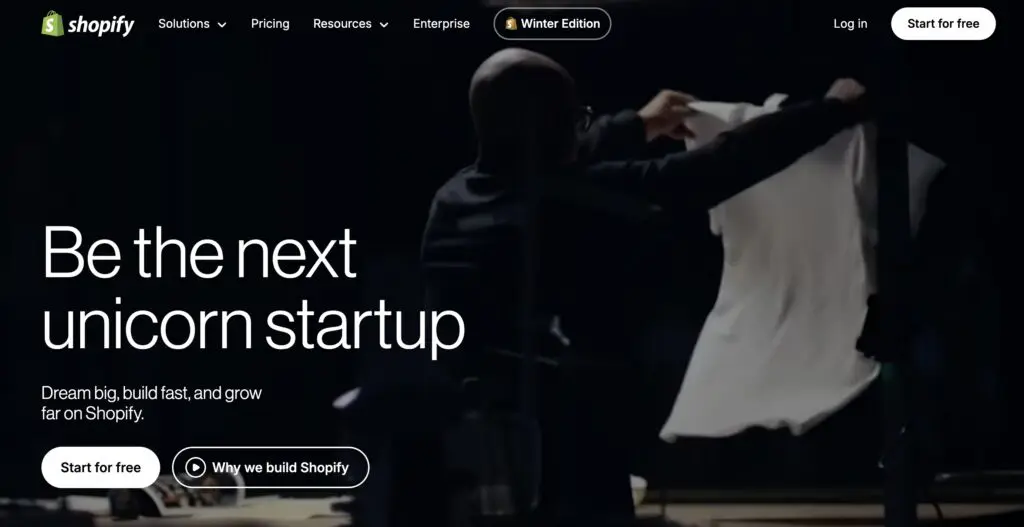1024x527 pixels.
Task: Click the shopify wordmark in header
Action: (x=101, y=25)
